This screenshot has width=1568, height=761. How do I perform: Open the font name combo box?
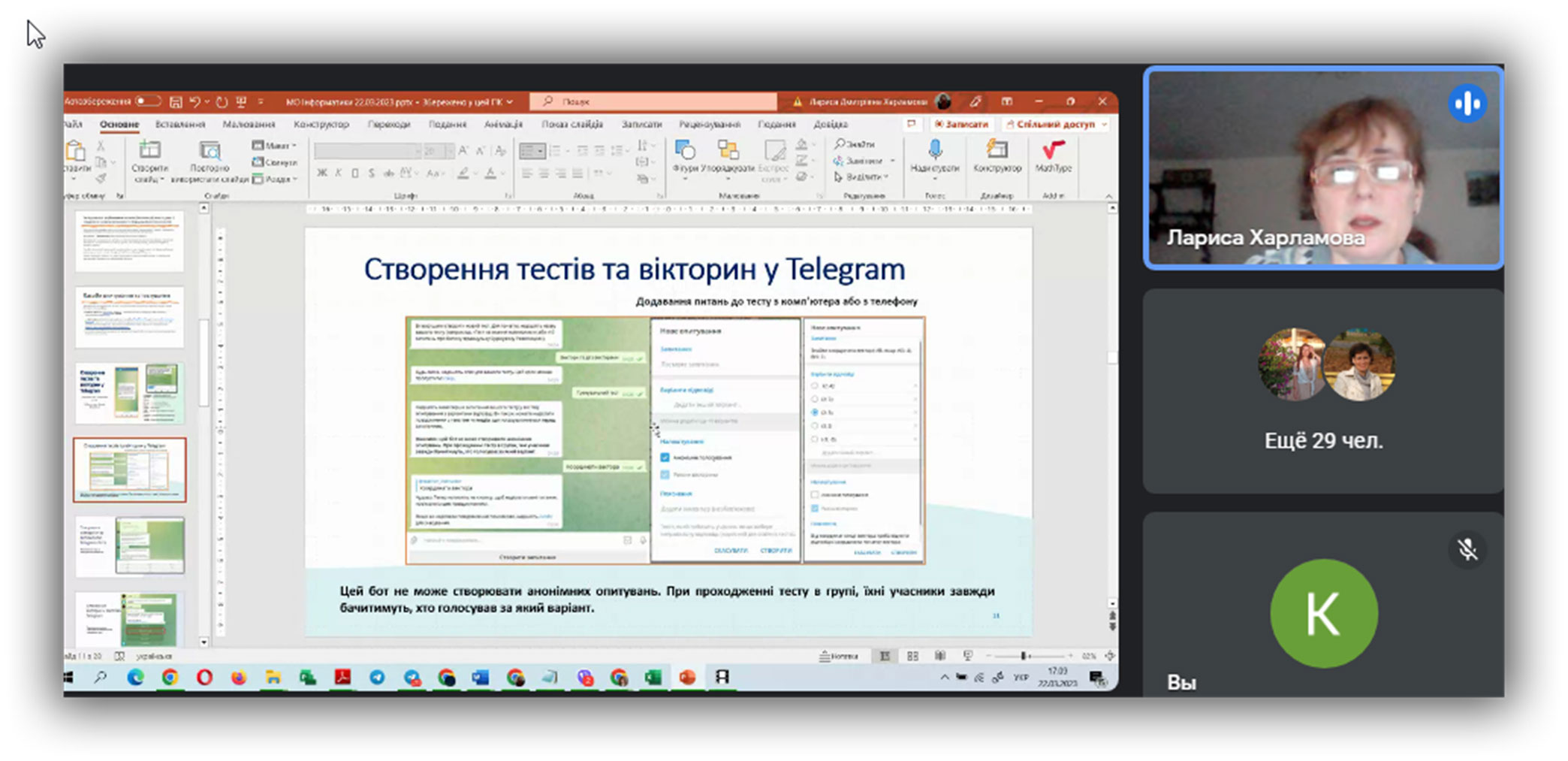click(x=368, y=151)
